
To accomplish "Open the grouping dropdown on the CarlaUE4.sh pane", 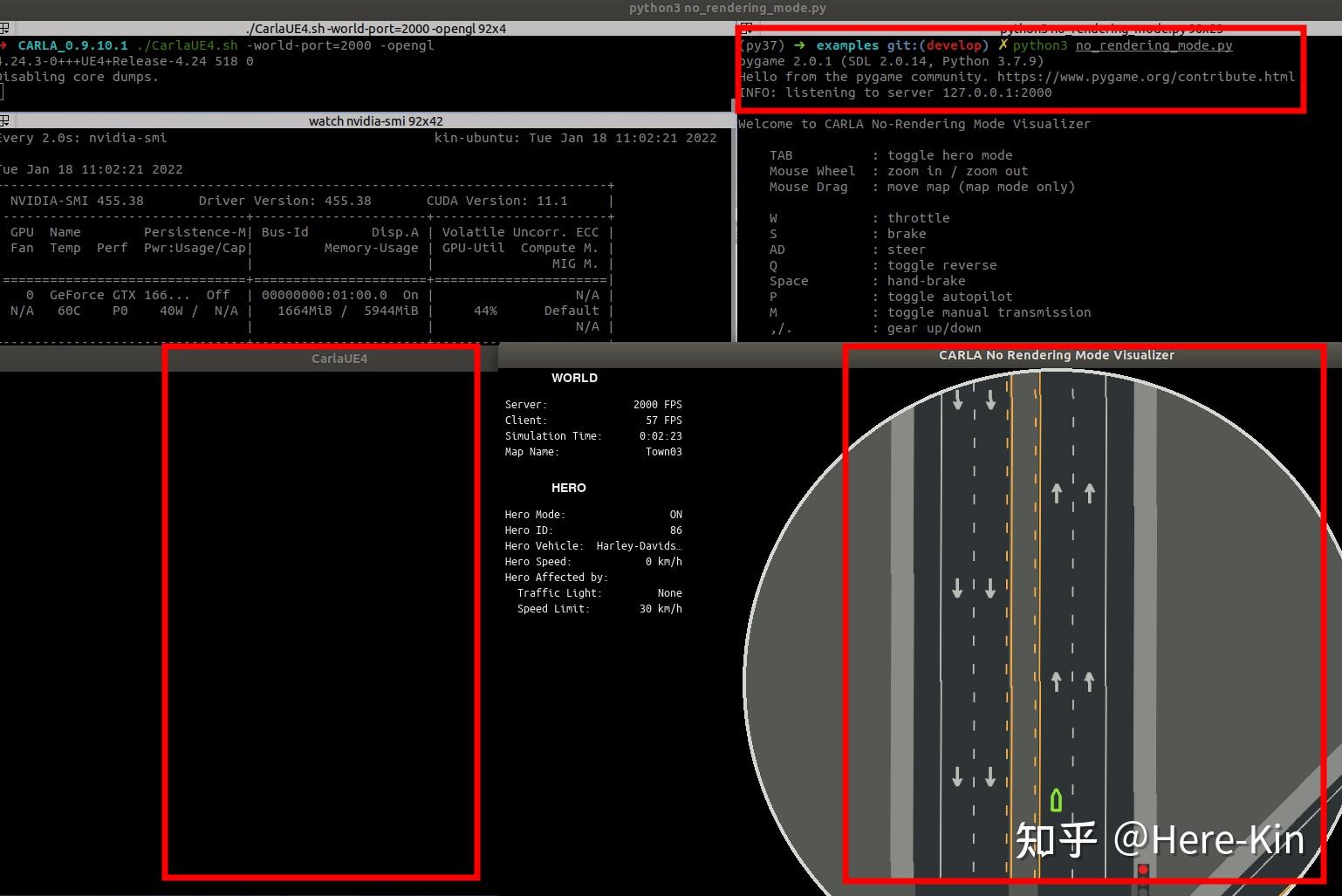I will point(5,29).
